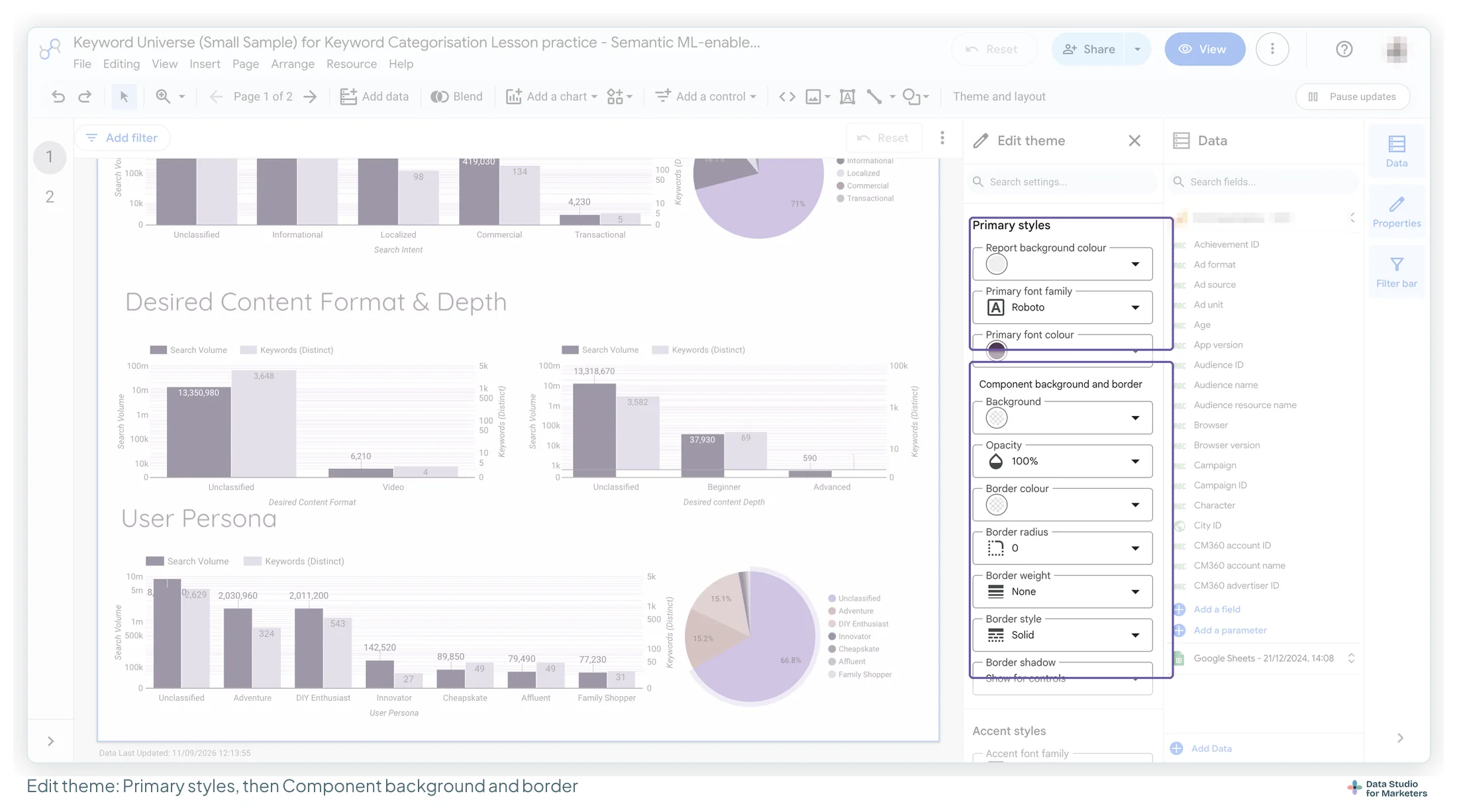This screenshot has height=812, width=1457.
Task: Go to next page arrow
Action: click(310, 97)
